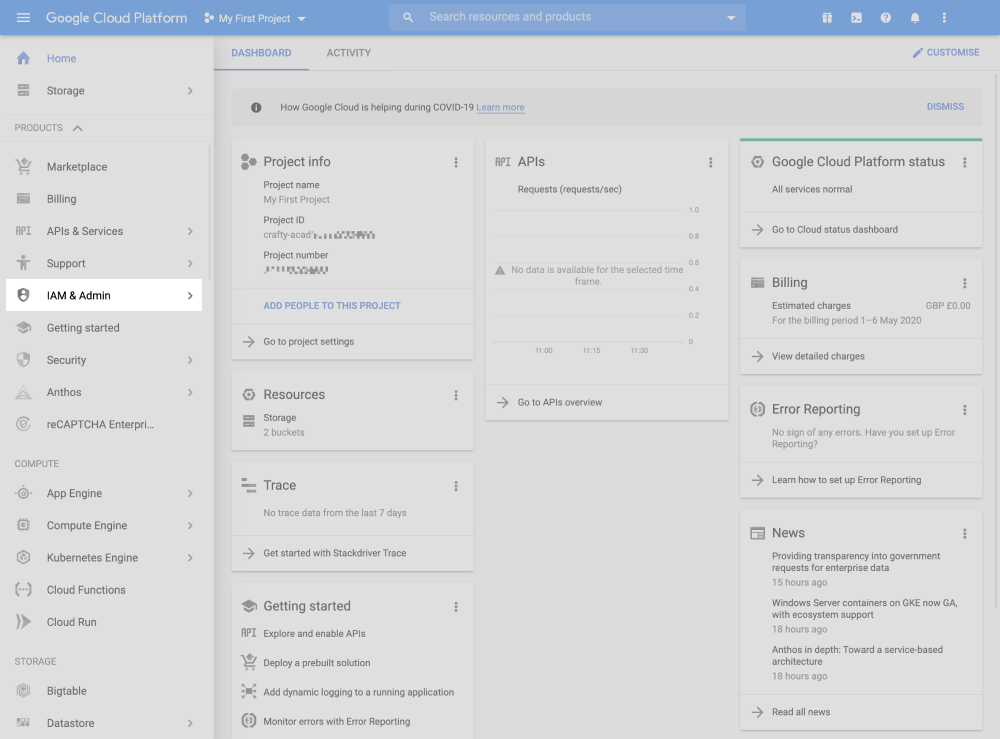Expand the IAM & Admin submenu

point(190,296)
